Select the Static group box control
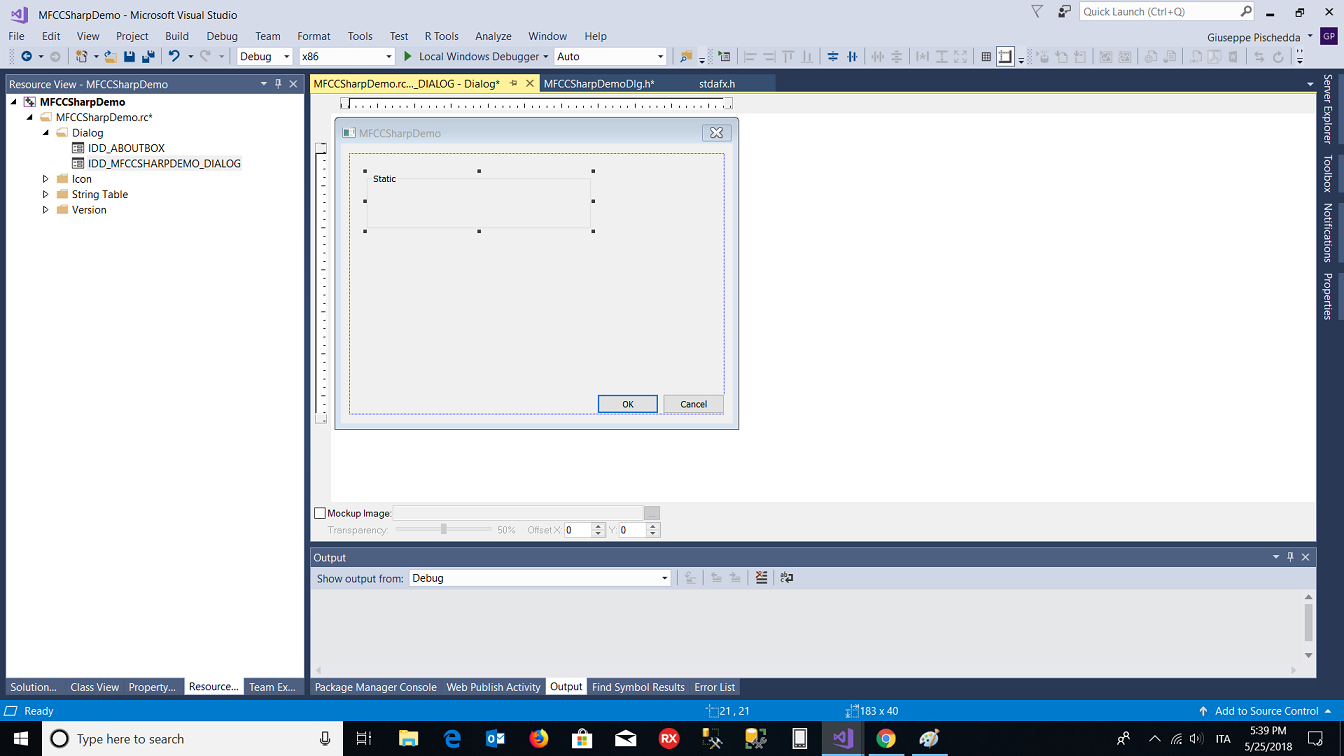Screen dimensions: 1344x756 pyautogui.click(x=479, y=202)
